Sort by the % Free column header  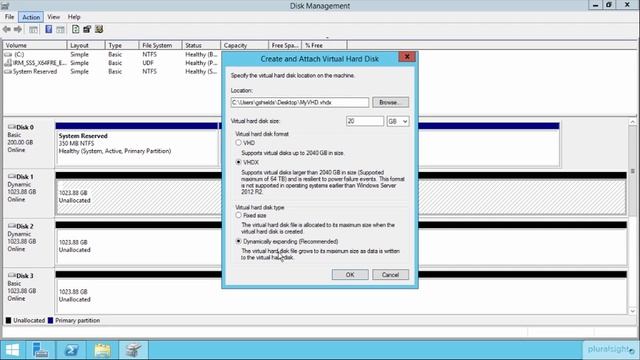coord(324,45)
